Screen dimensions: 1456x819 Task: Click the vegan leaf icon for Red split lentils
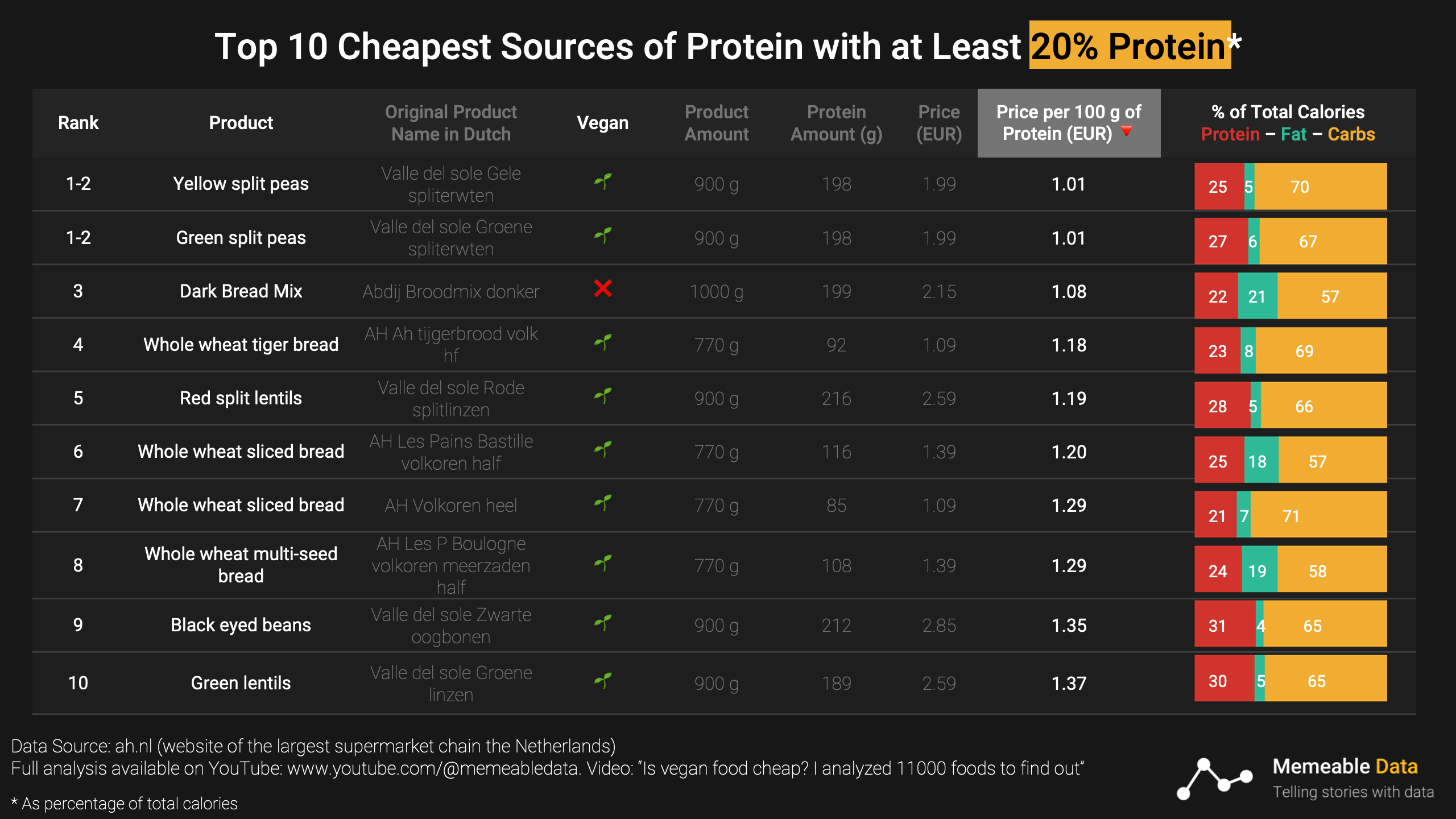(x=603, y=396)
